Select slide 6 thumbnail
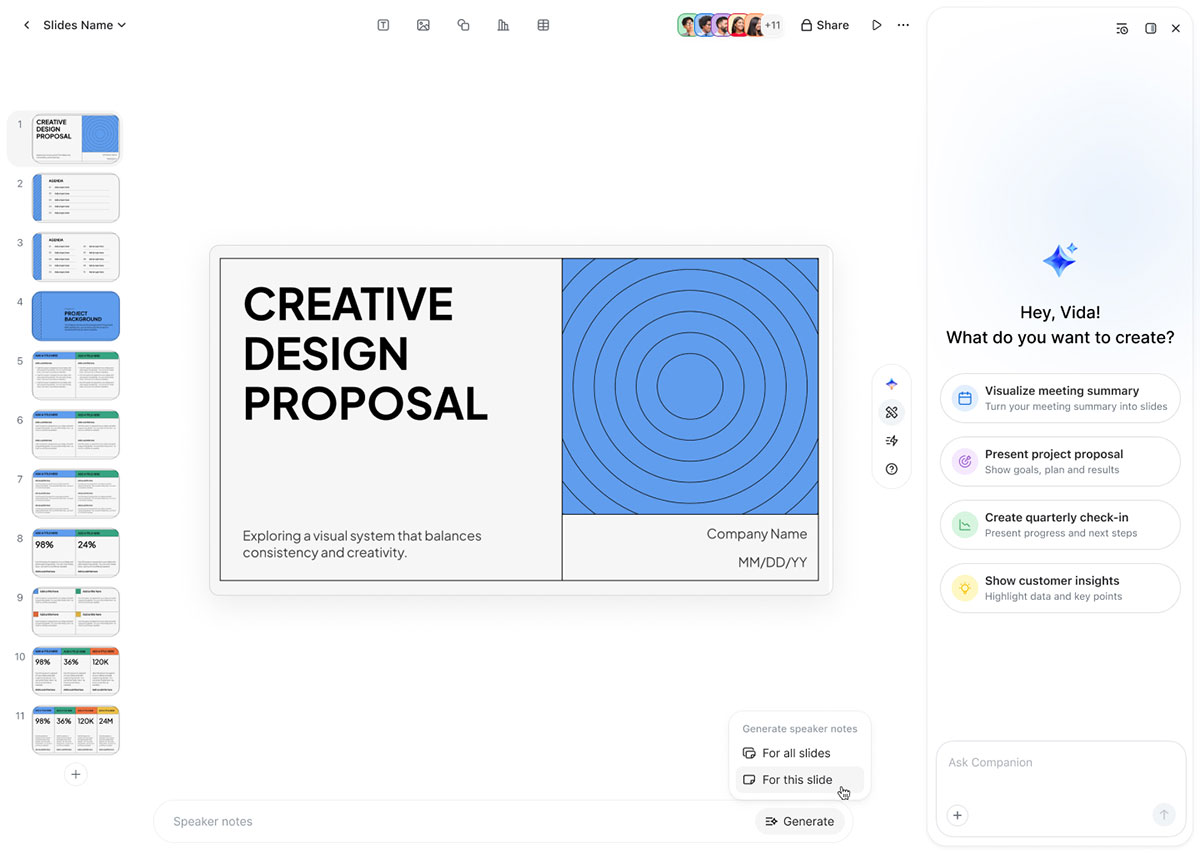 [x=76, y=434]
